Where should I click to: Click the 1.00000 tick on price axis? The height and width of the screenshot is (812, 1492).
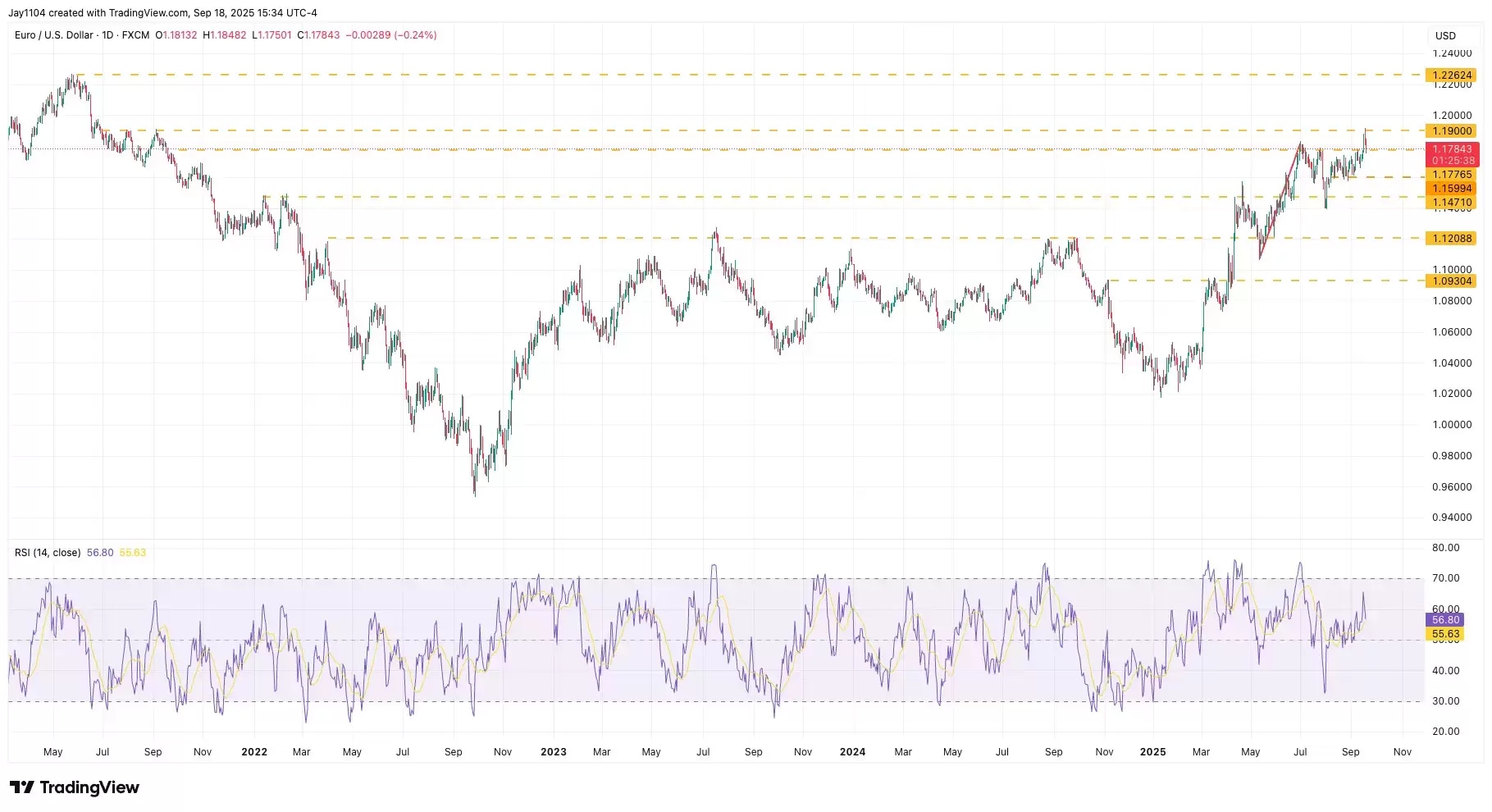click(x=1451, y=425)
